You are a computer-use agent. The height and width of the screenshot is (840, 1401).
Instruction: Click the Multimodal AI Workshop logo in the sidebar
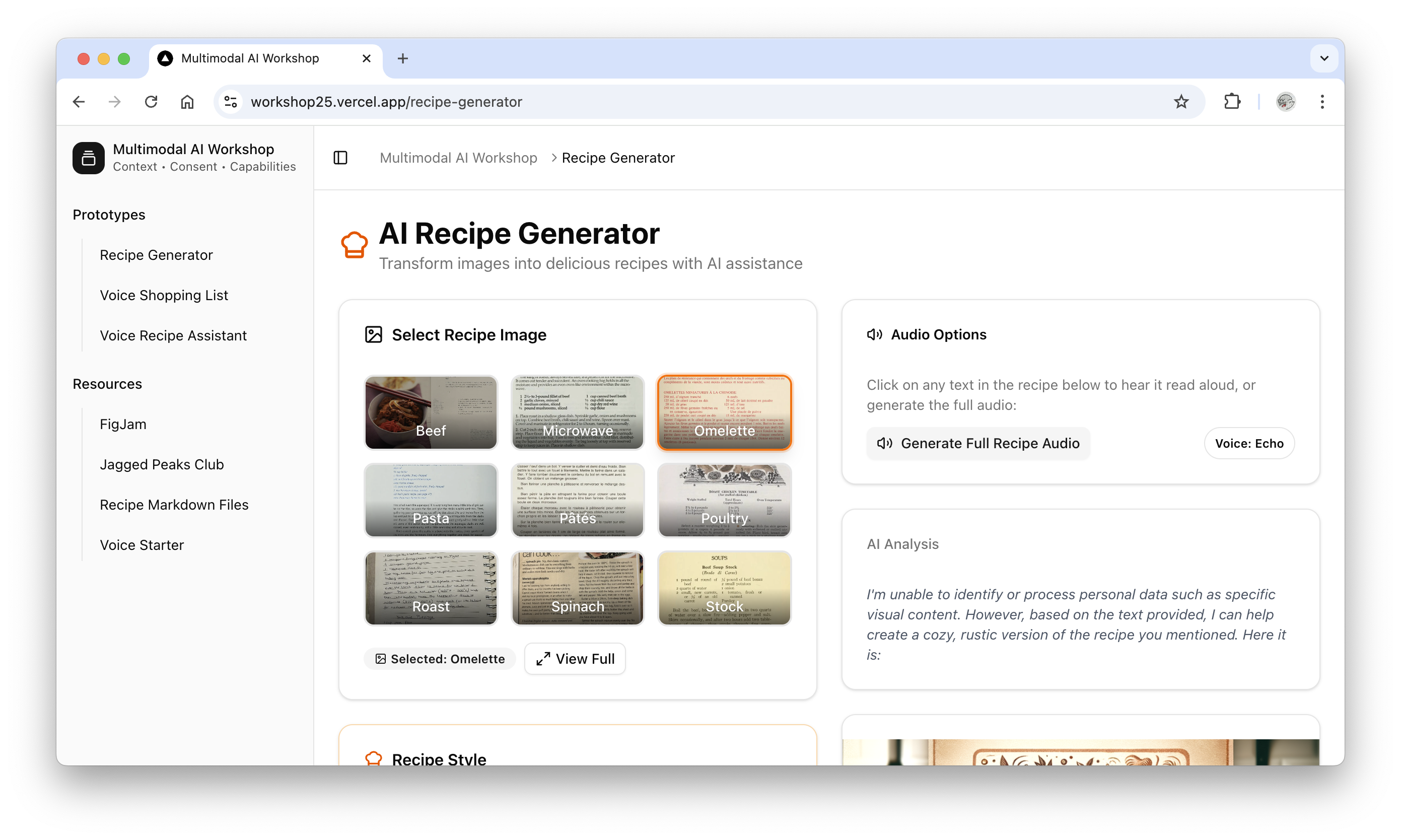[x=88, y=157]
